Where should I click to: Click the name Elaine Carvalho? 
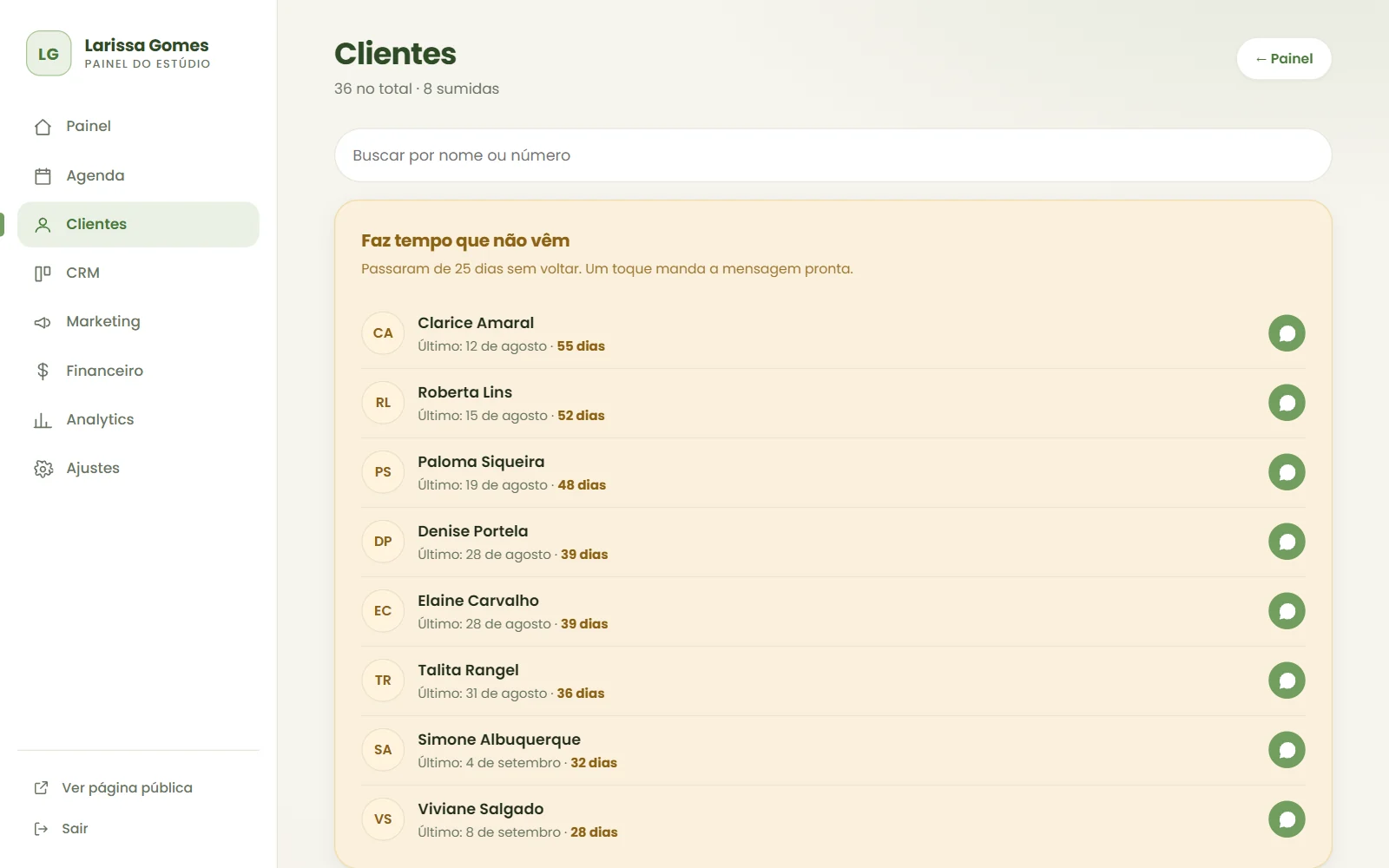coord(477,601)
